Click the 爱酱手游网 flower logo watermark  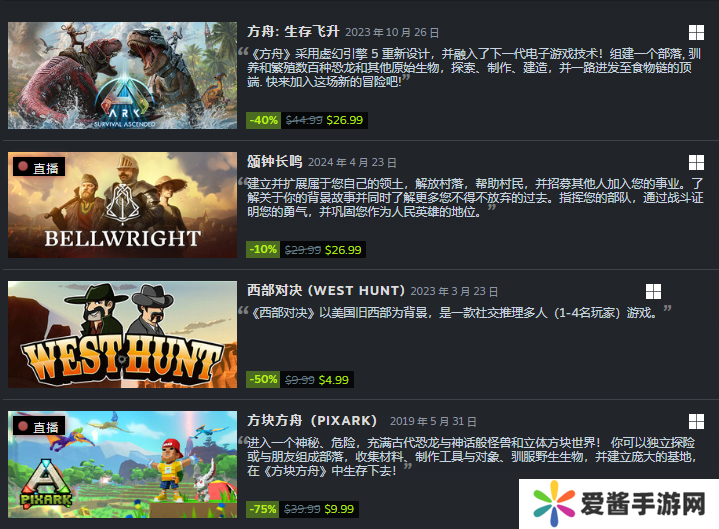point(553,504)
